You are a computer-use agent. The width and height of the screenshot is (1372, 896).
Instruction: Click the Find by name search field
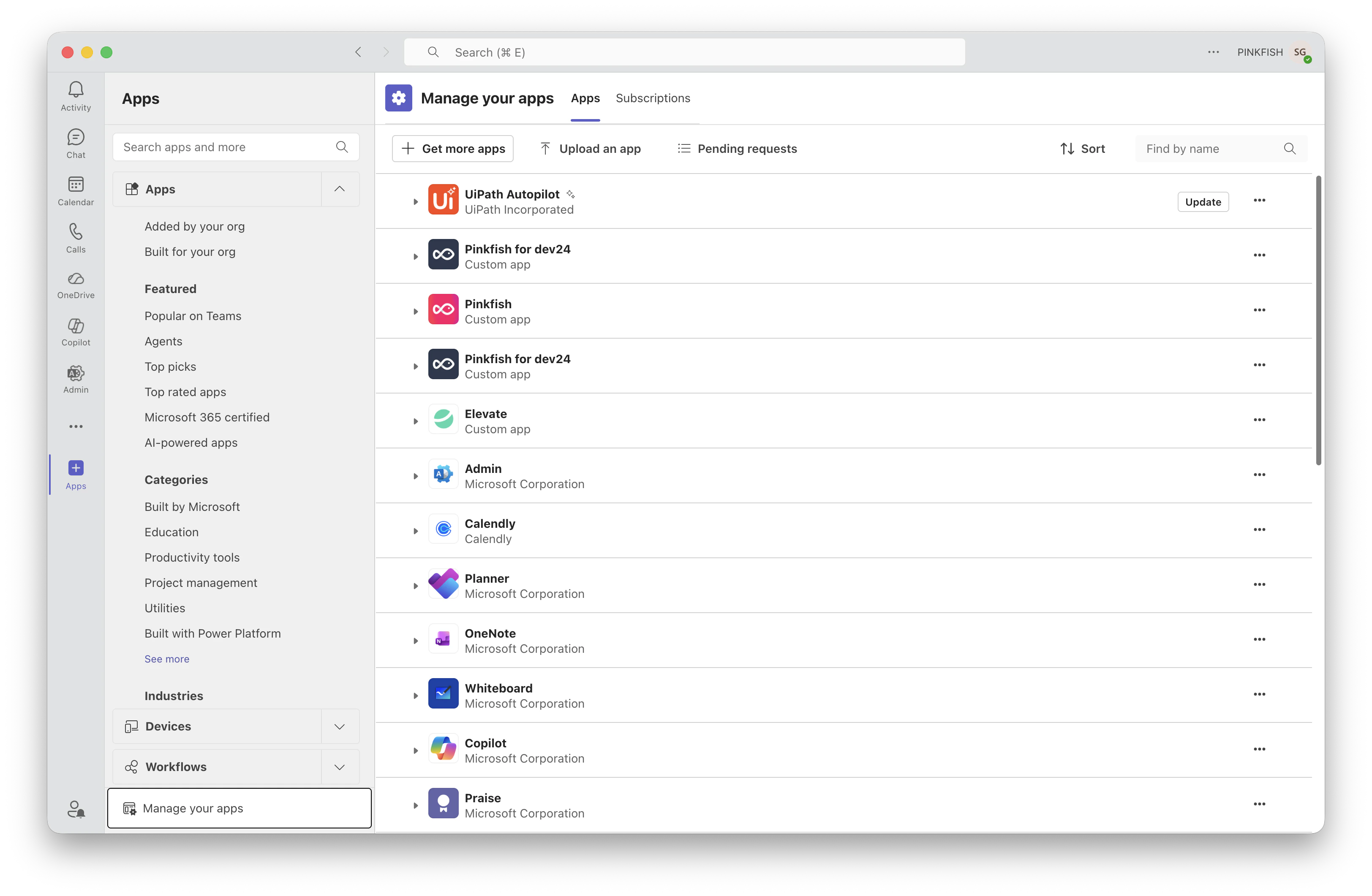click(x=1211, y=148)
